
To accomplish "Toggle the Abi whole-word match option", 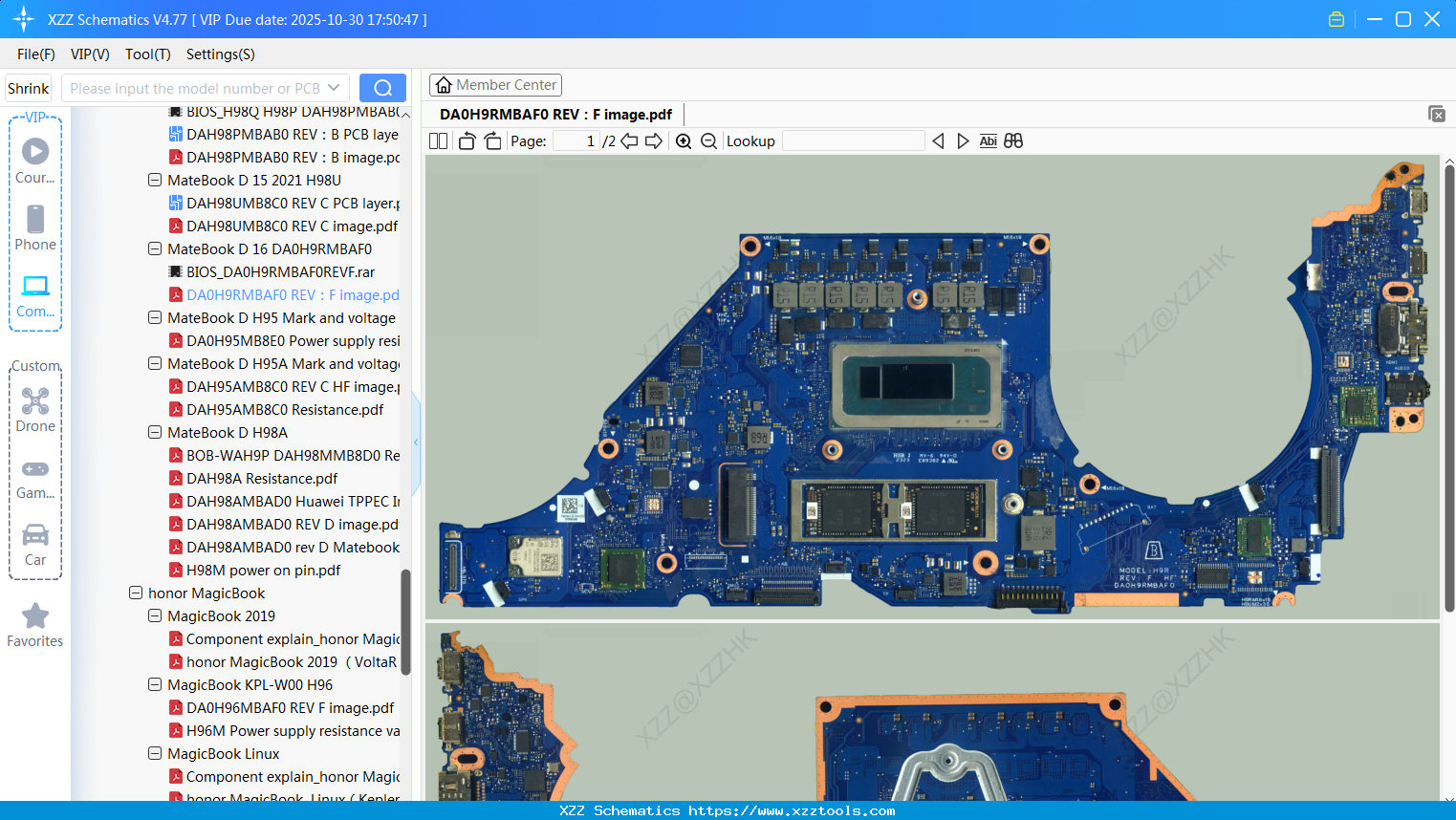I will pyautogui.click(x=988, y=141).
